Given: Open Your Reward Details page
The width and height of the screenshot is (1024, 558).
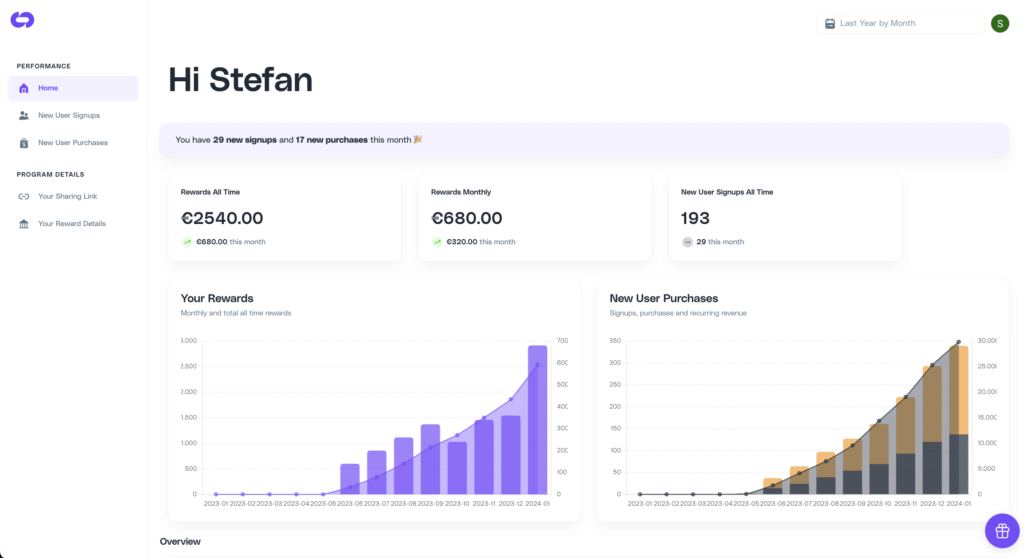Looking at the screenshot, I should pyautogui.click(x=72, y=224).
